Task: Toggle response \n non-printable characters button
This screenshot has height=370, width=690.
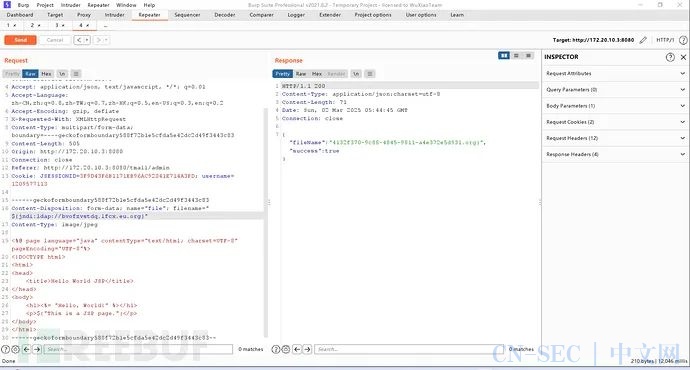Action: [x=356, y=74]
